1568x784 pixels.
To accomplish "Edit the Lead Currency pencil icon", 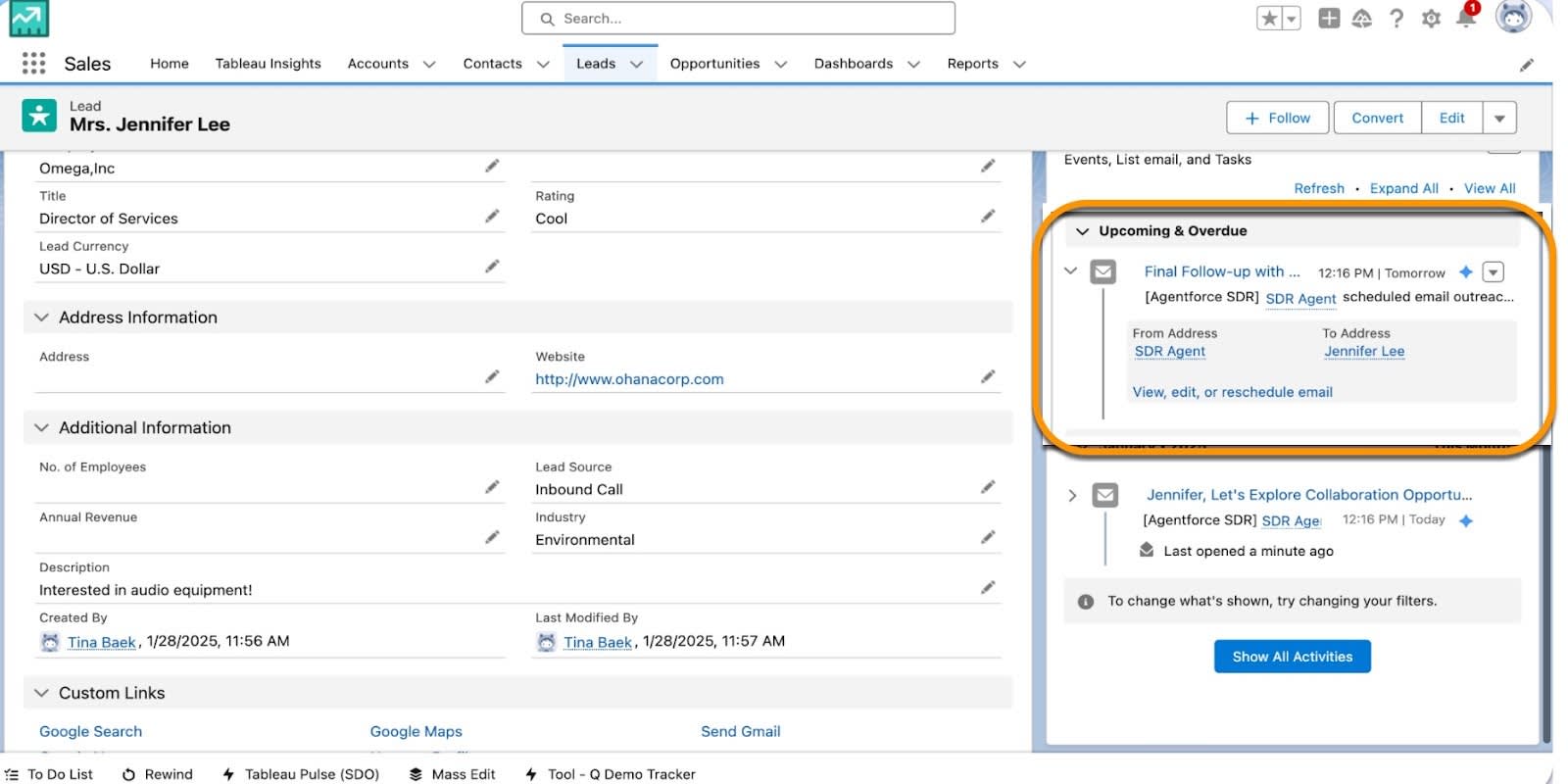I will tap(492, 266).
